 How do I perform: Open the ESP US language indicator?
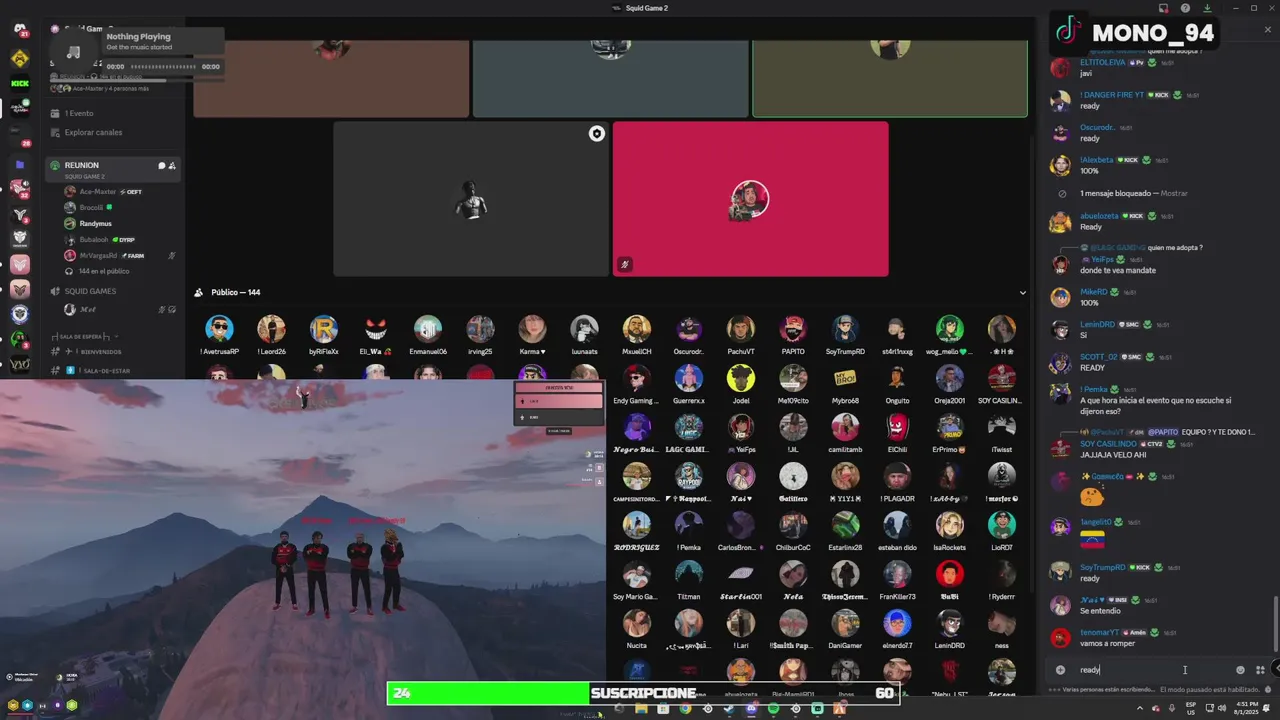pos(1191,709)
